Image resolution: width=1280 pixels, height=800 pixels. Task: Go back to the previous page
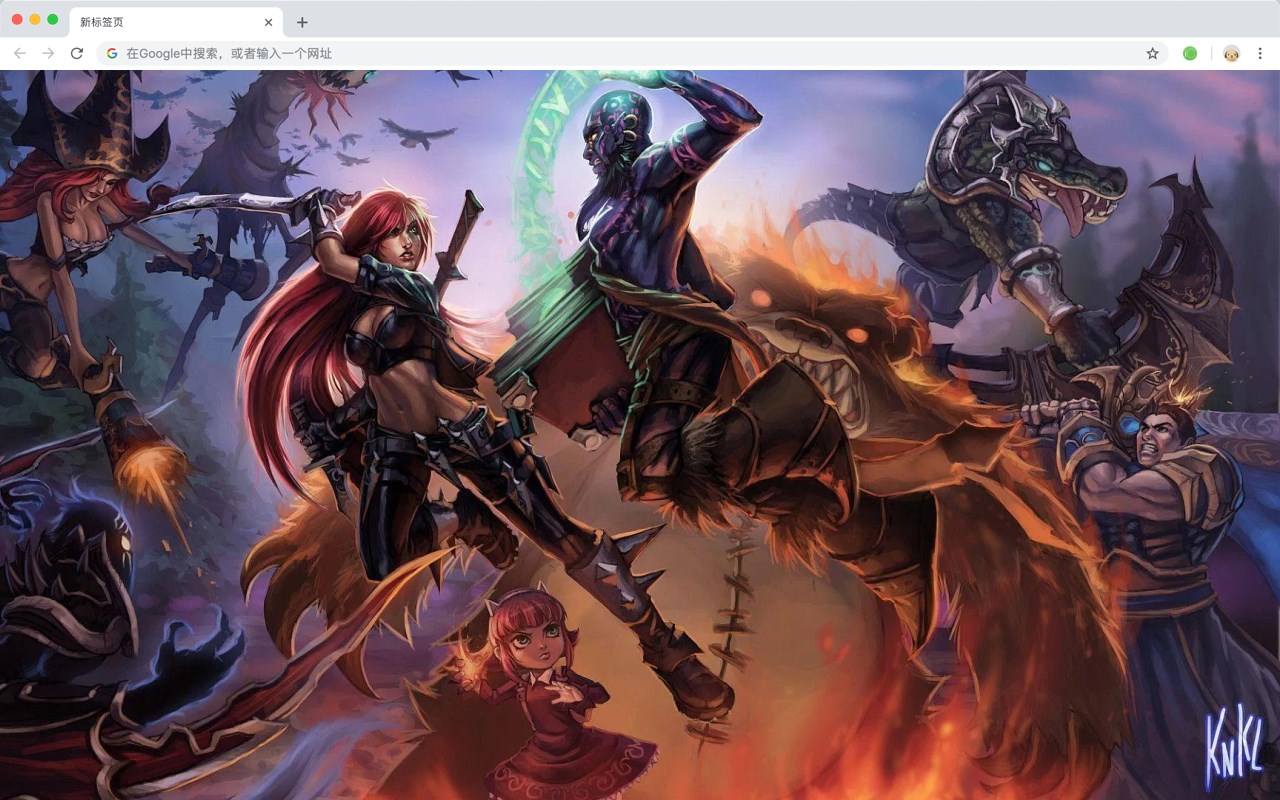[20, 53]
